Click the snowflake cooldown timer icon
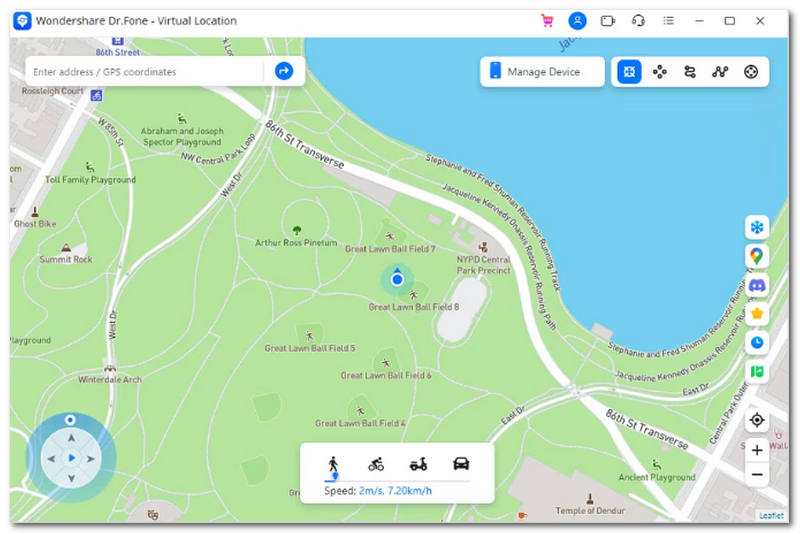Viewport: 800px width, 534px height. click(x=757, y=227)
